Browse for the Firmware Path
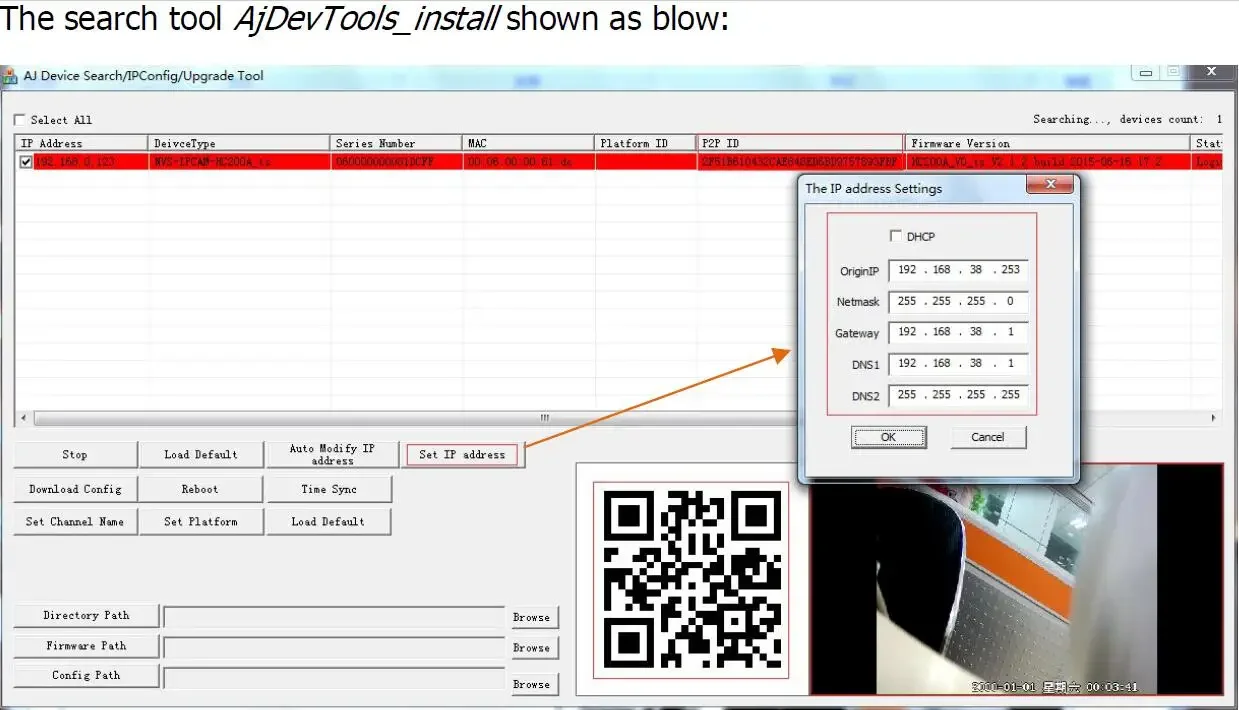The image size is (1239, 710). (531, 648)
